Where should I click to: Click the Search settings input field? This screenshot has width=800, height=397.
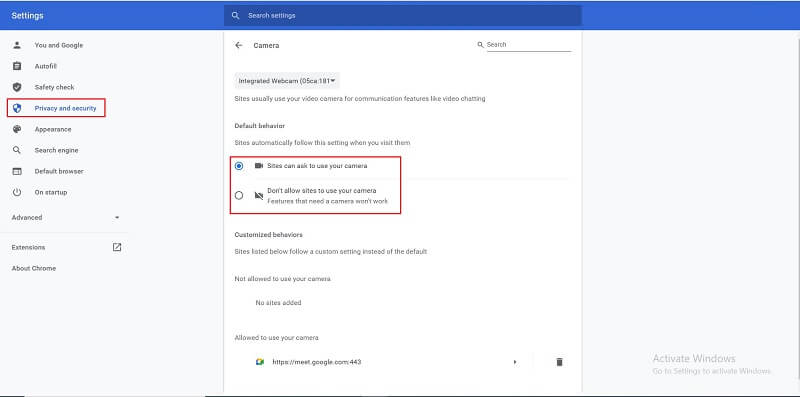coord(403,15)
